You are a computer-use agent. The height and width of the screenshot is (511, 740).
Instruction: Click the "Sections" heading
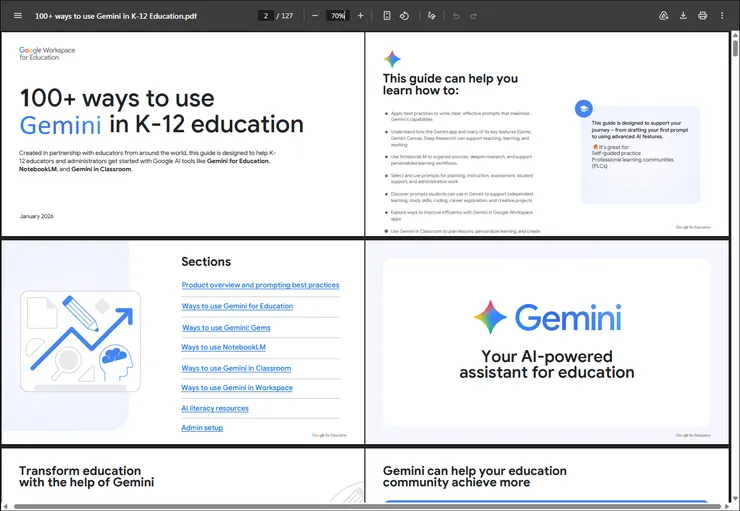[x=206, y=261]
